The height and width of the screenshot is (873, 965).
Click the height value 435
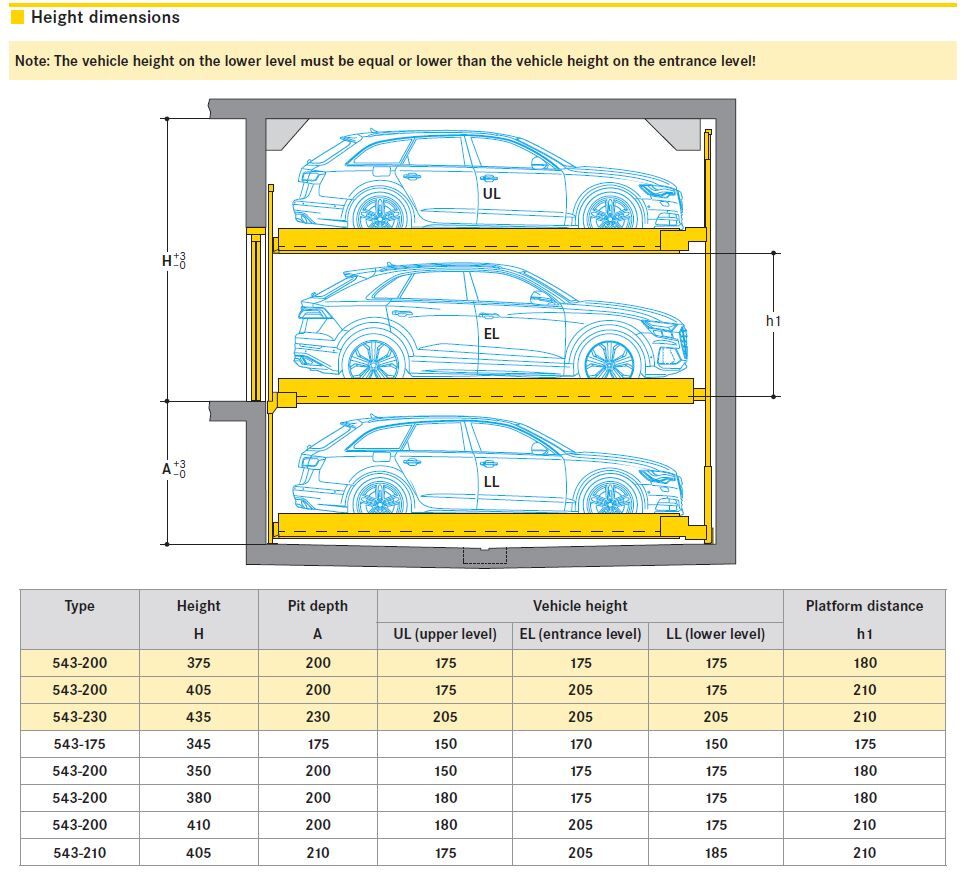point(198,717)
